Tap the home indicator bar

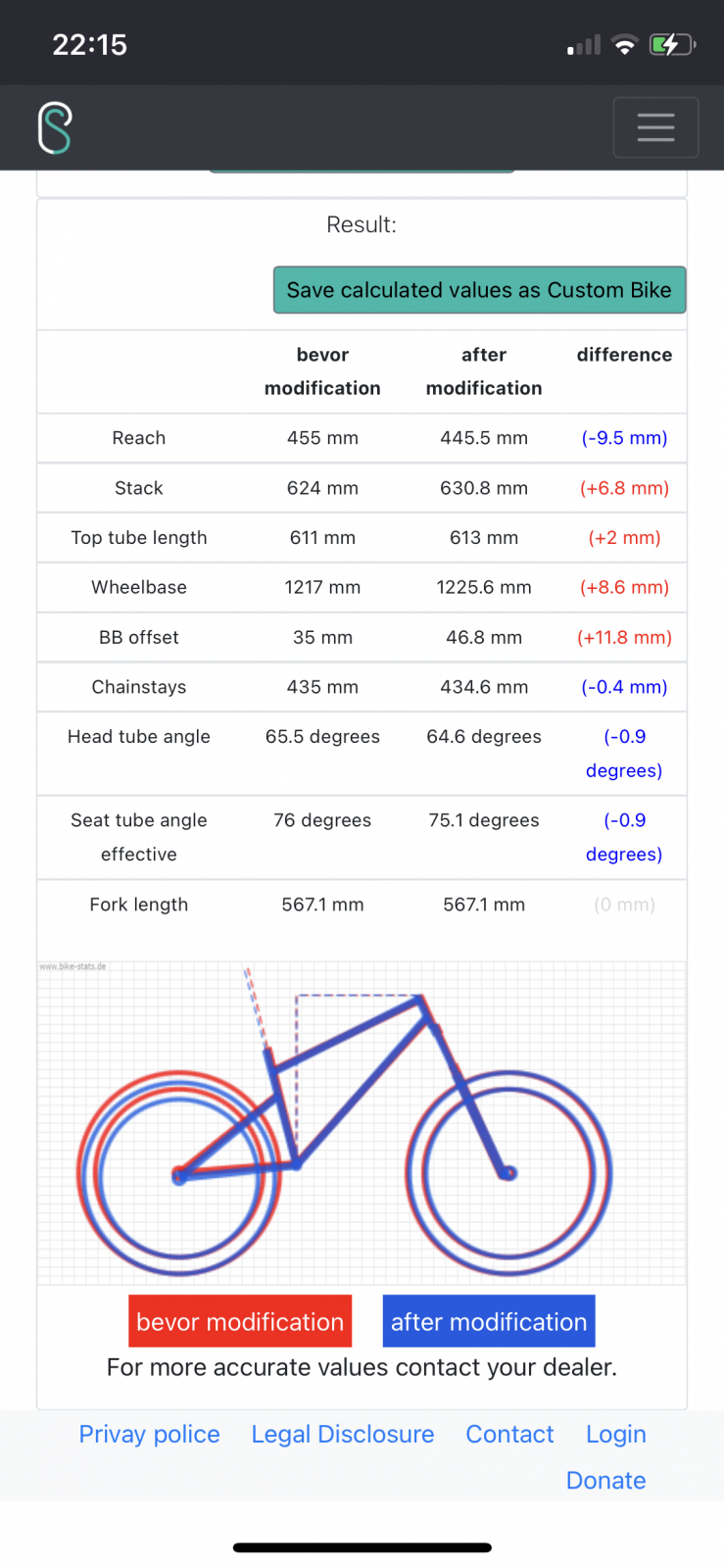tap(362, 1547)
